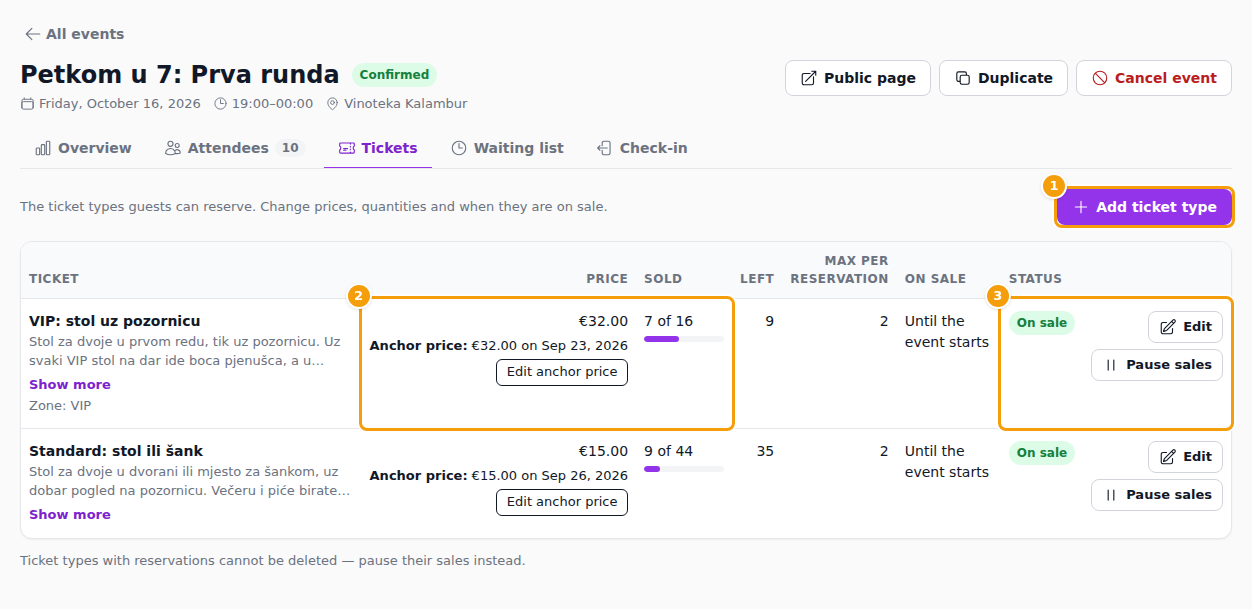Image resolution: width=1252 pixels, height=609 pixels.
Task: Click the people icon on the Attendees tab
Action: pos(173,148)
